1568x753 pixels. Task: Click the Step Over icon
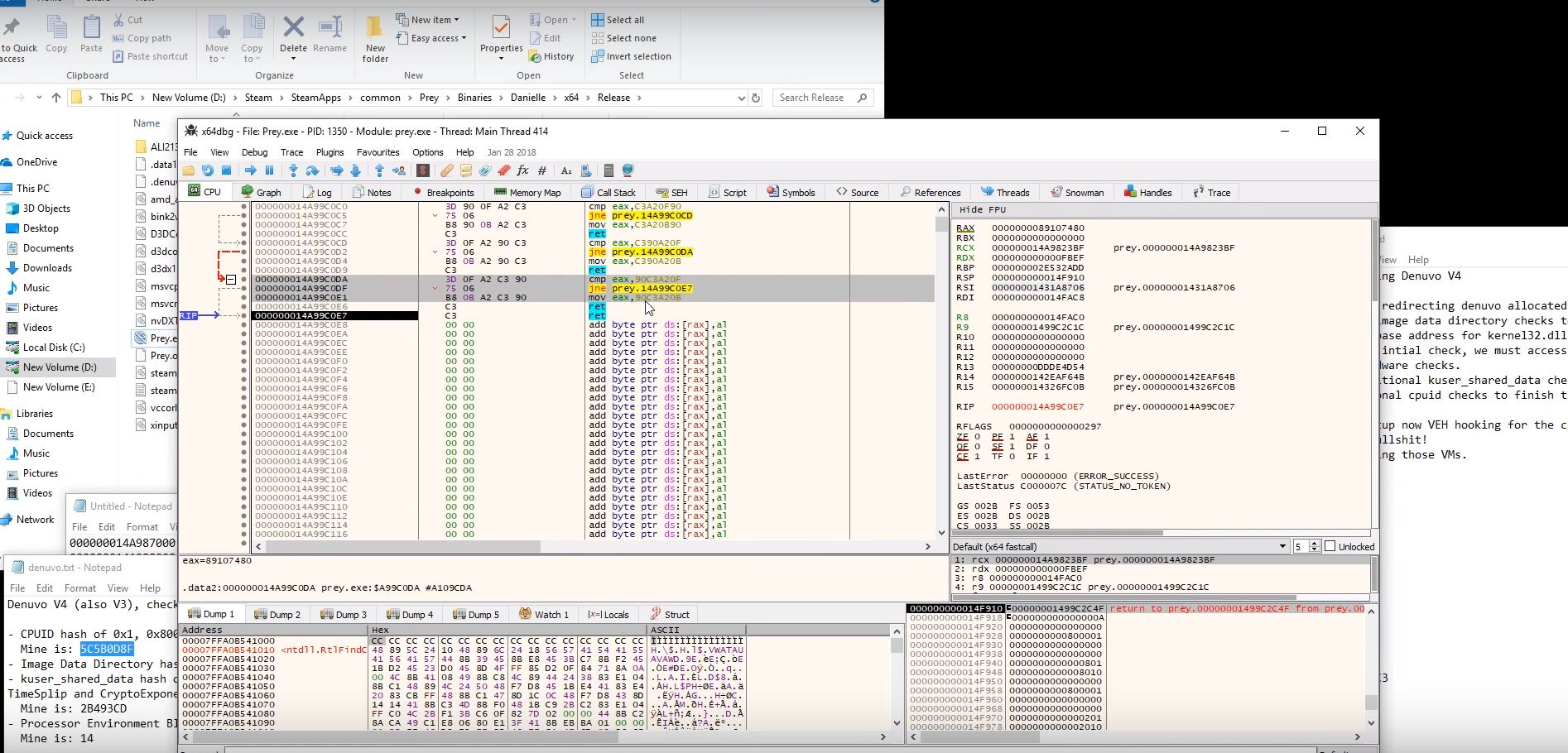click(x=312, y=170)
